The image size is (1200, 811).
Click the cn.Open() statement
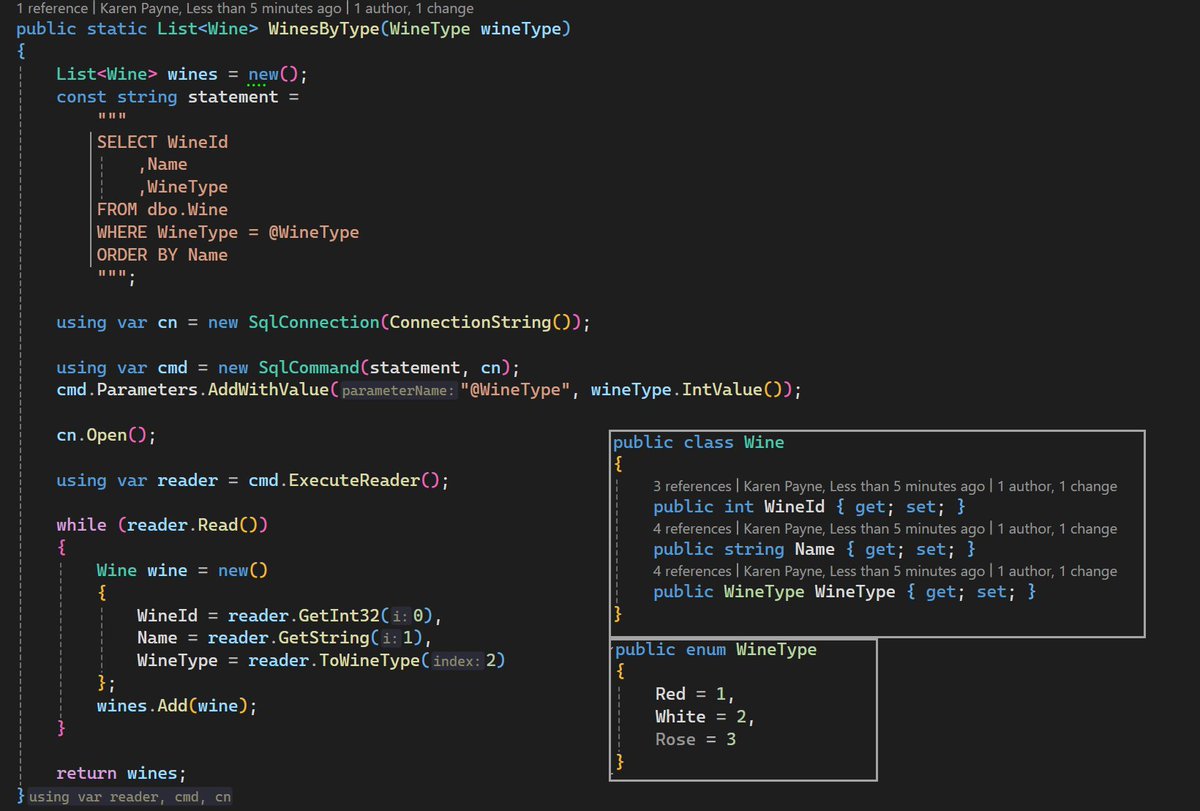(107, 435)
